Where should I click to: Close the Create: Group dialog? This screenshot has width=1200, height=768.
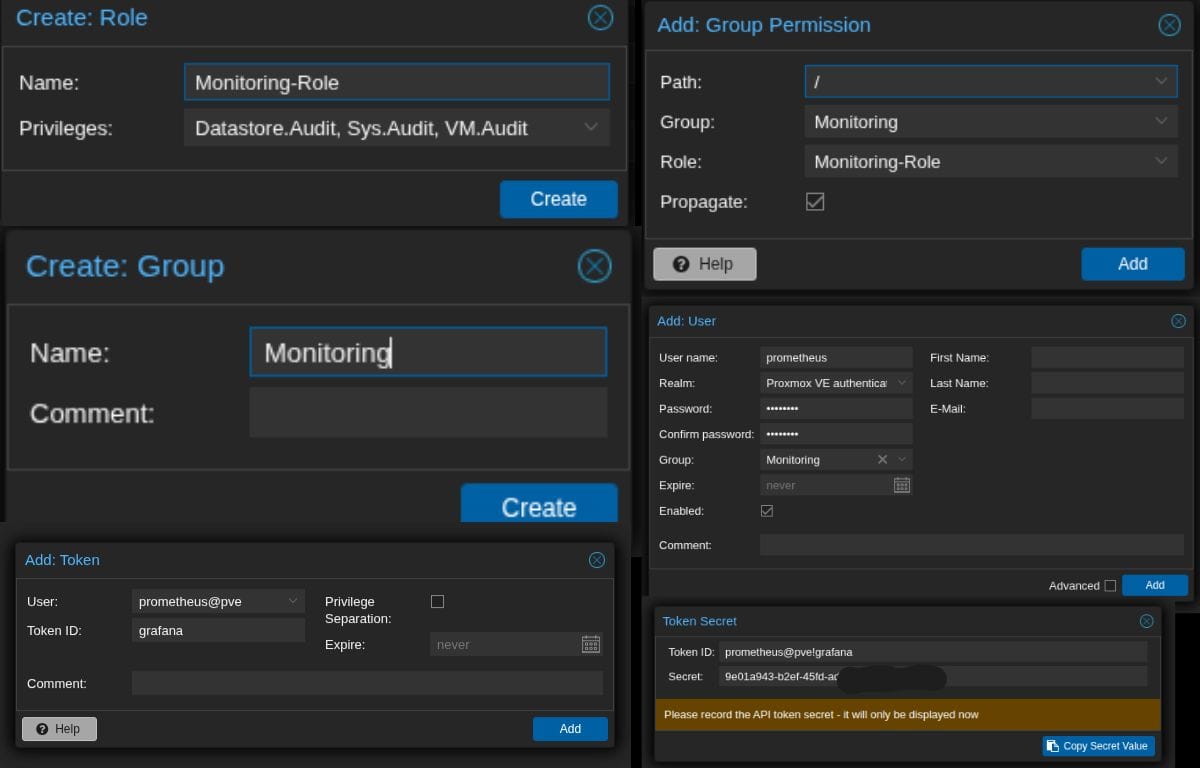click(x=594, y=266)
